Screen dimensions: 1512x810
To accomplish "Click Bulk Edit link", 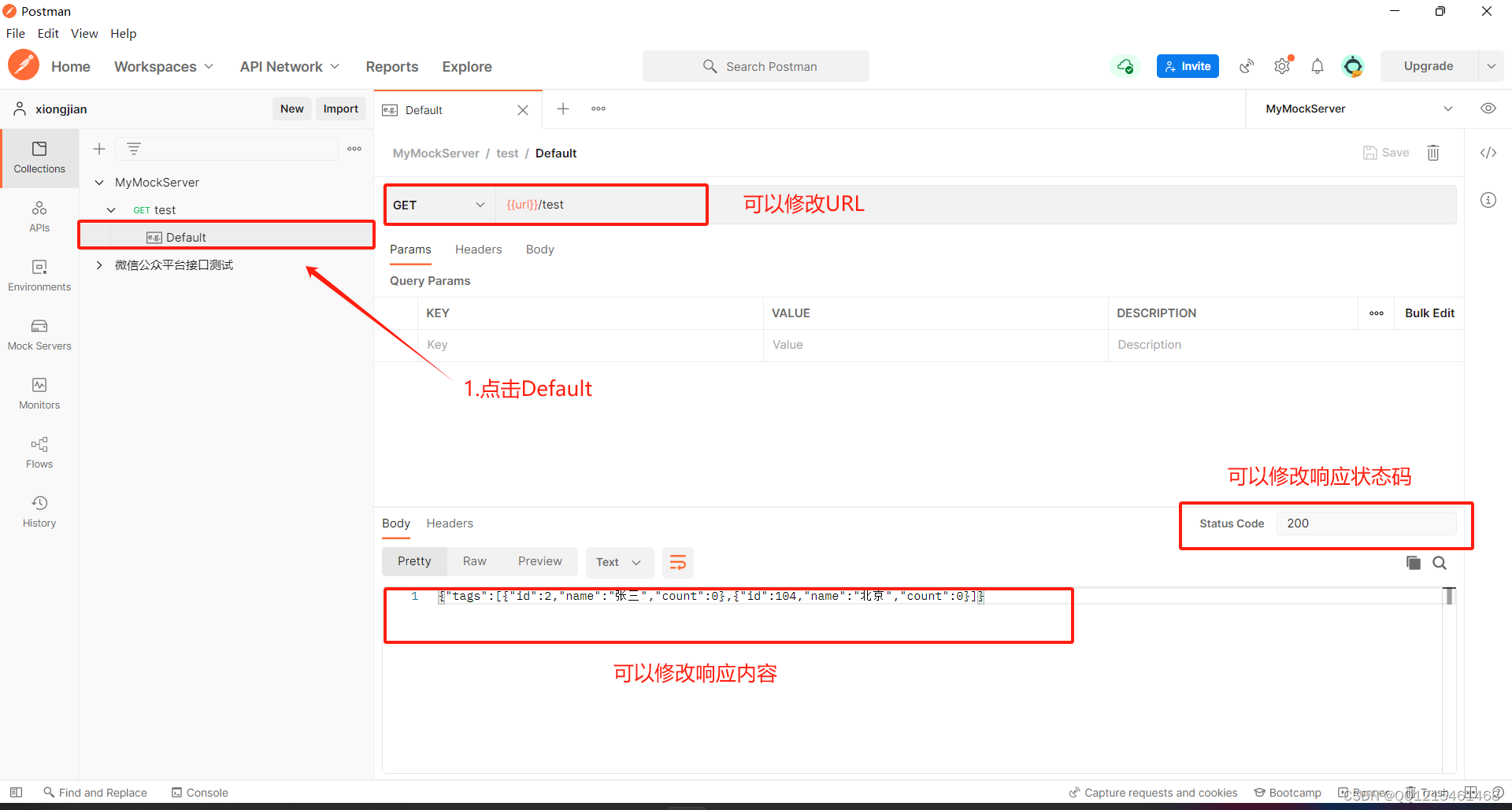I will (x=1429, y=313).
